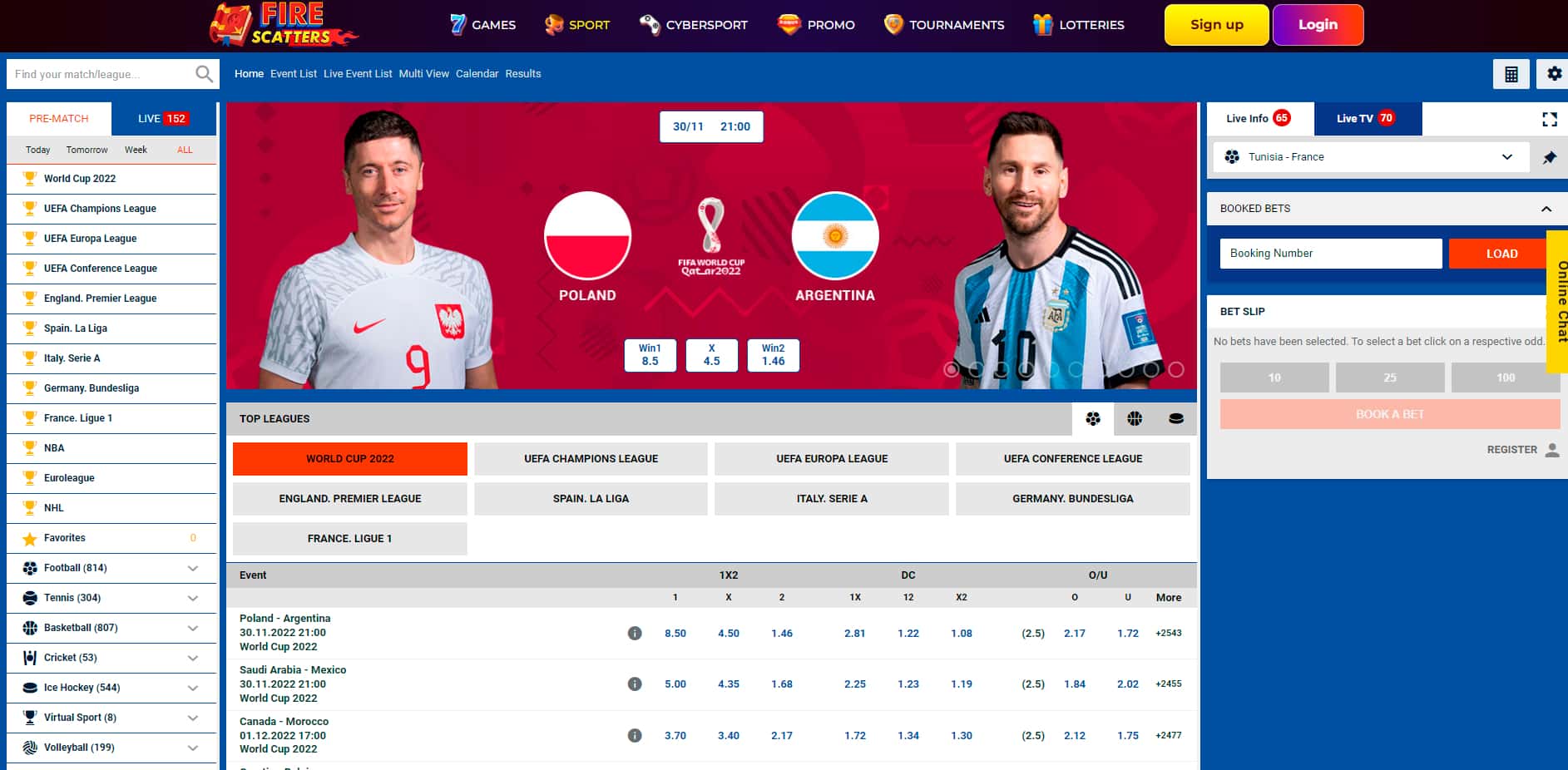
Task: Switch to the LIVE 152 toggle
Action: tap(164, 119)
